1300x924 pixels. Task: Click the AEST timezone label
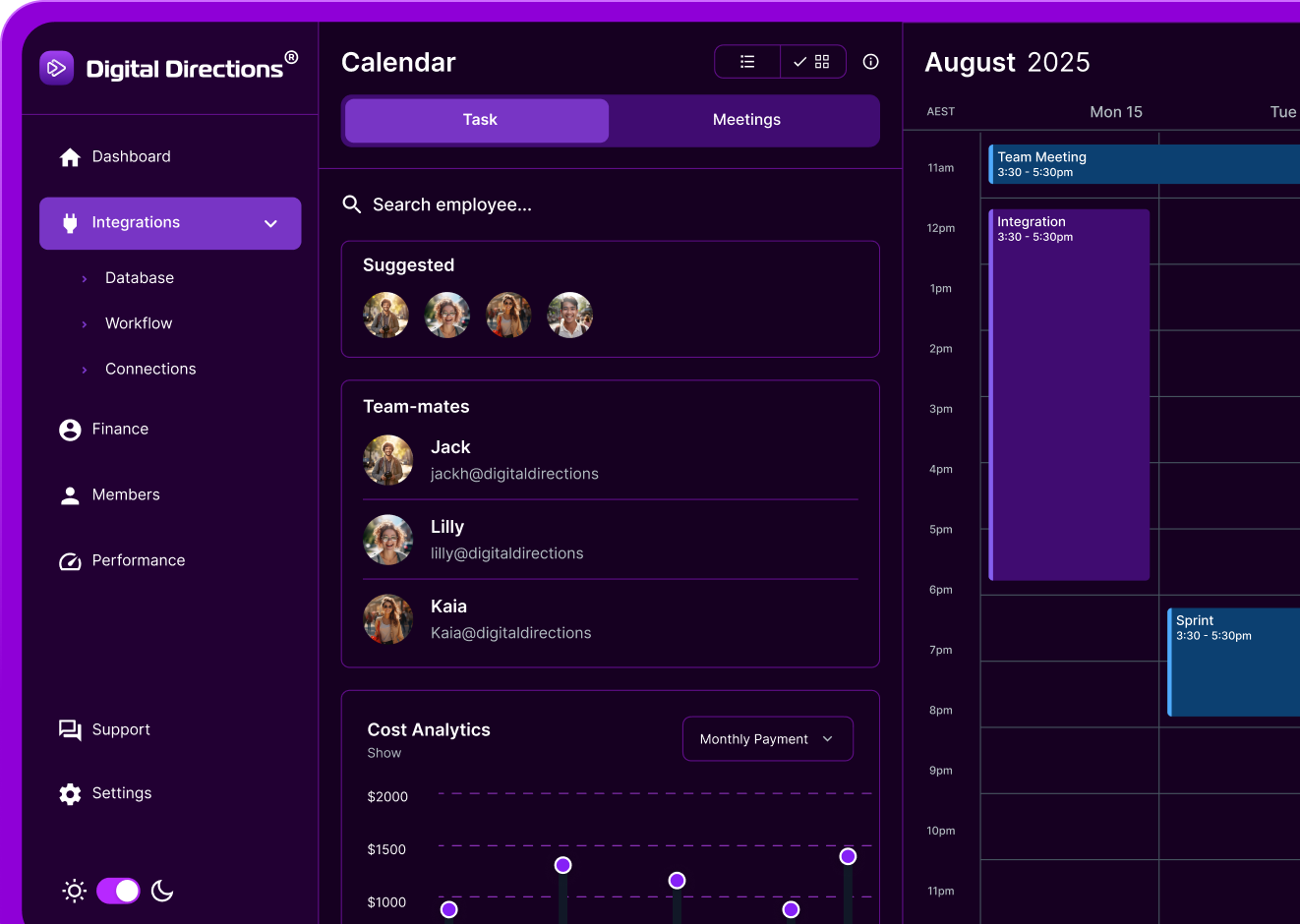(941, 112)
